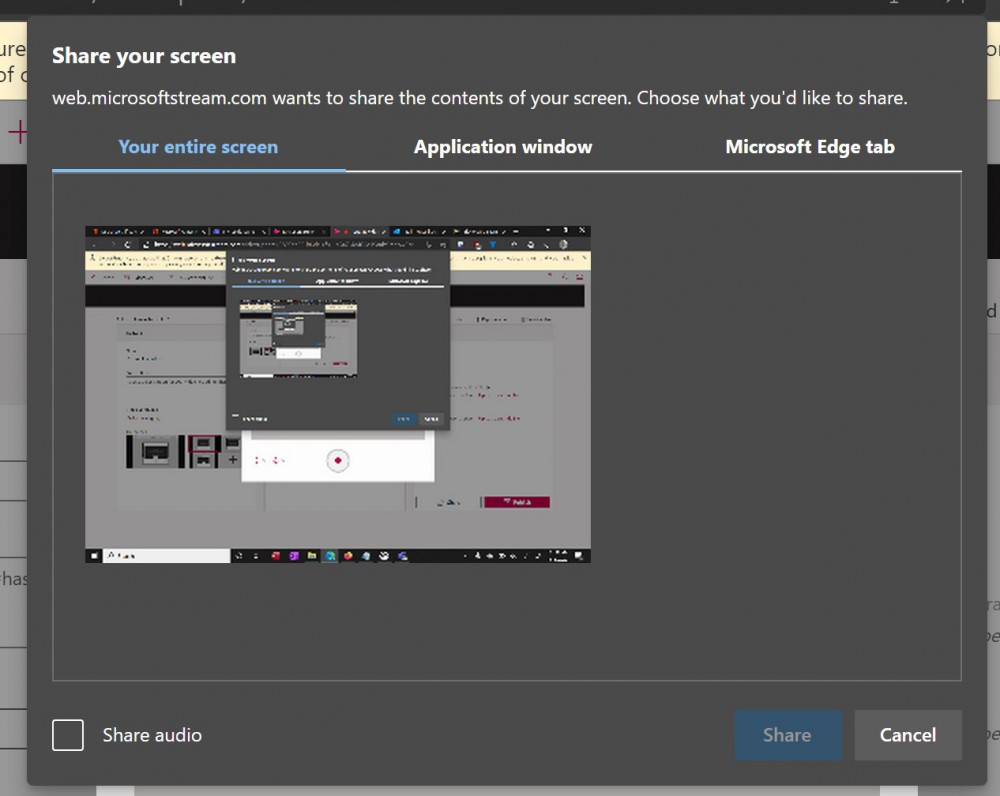Click the Firefox icon in the preview taskbar
Viewport: 1000px width, 796px height.
click(349, 553)
